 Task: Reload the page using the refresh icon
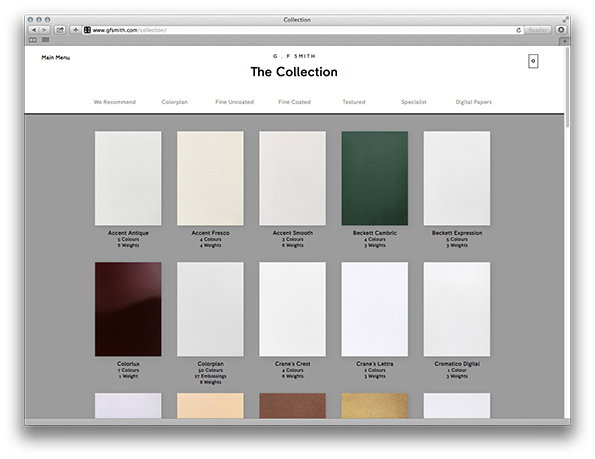518,30
